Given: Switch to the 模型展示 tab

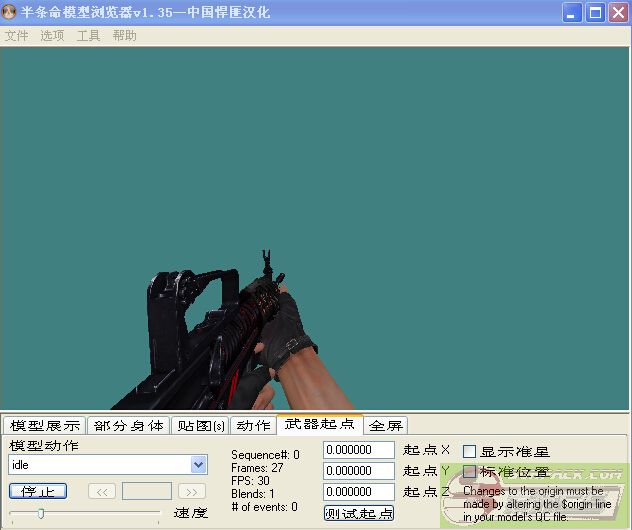Looking at the screenshot, I should 44,426.
